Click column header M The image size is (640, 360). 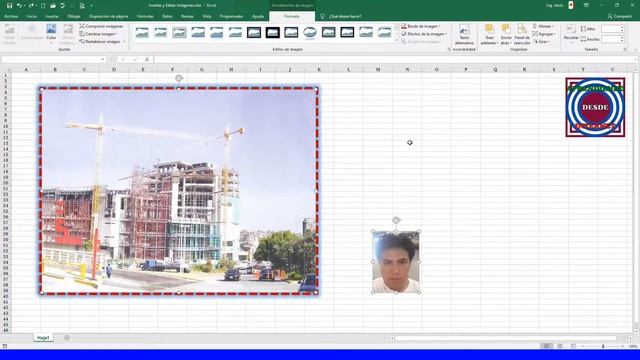click(x=378, y=69)
